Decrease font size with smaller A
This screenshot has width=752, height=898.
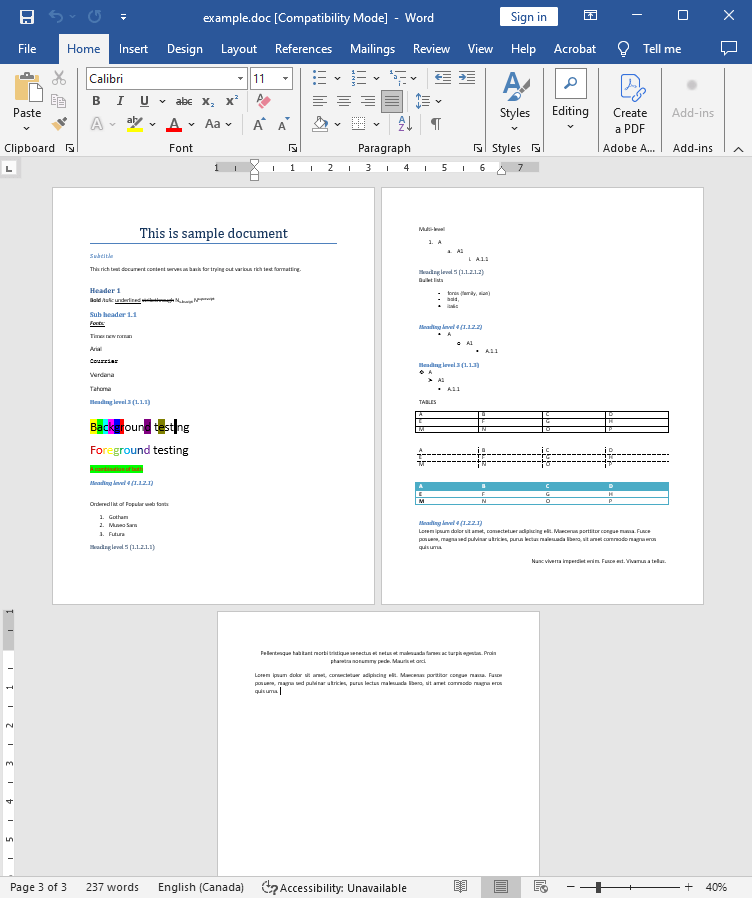click(284, 124)
